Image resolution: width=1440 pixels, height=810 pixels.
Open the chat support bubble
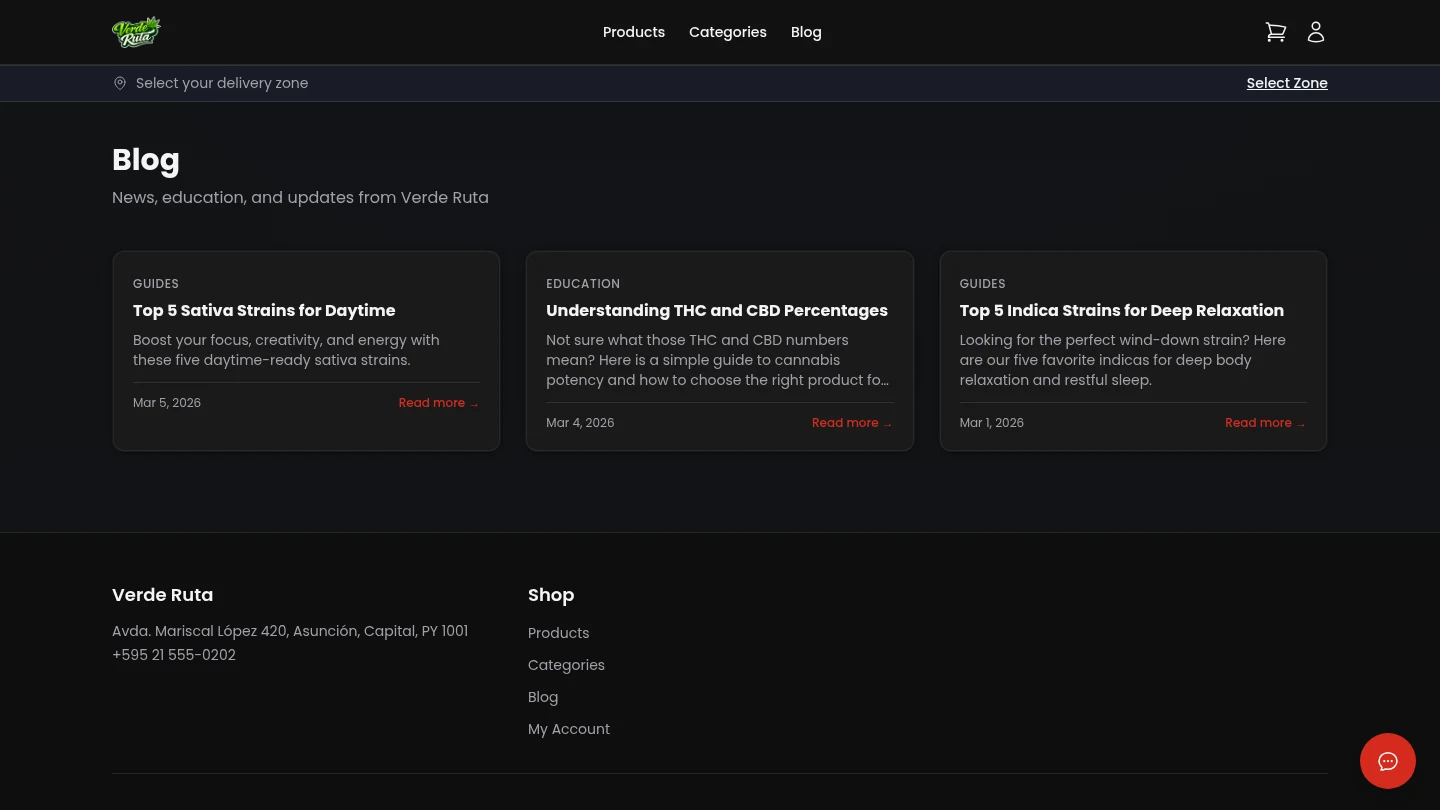[x=1387, y=761]
